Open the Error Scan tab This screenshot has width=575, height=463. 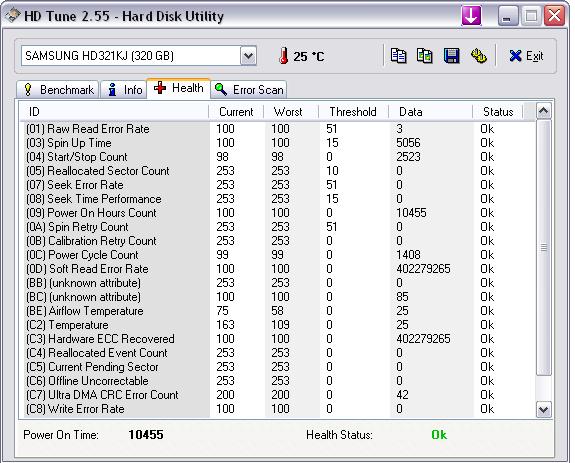tap(249, 90)
